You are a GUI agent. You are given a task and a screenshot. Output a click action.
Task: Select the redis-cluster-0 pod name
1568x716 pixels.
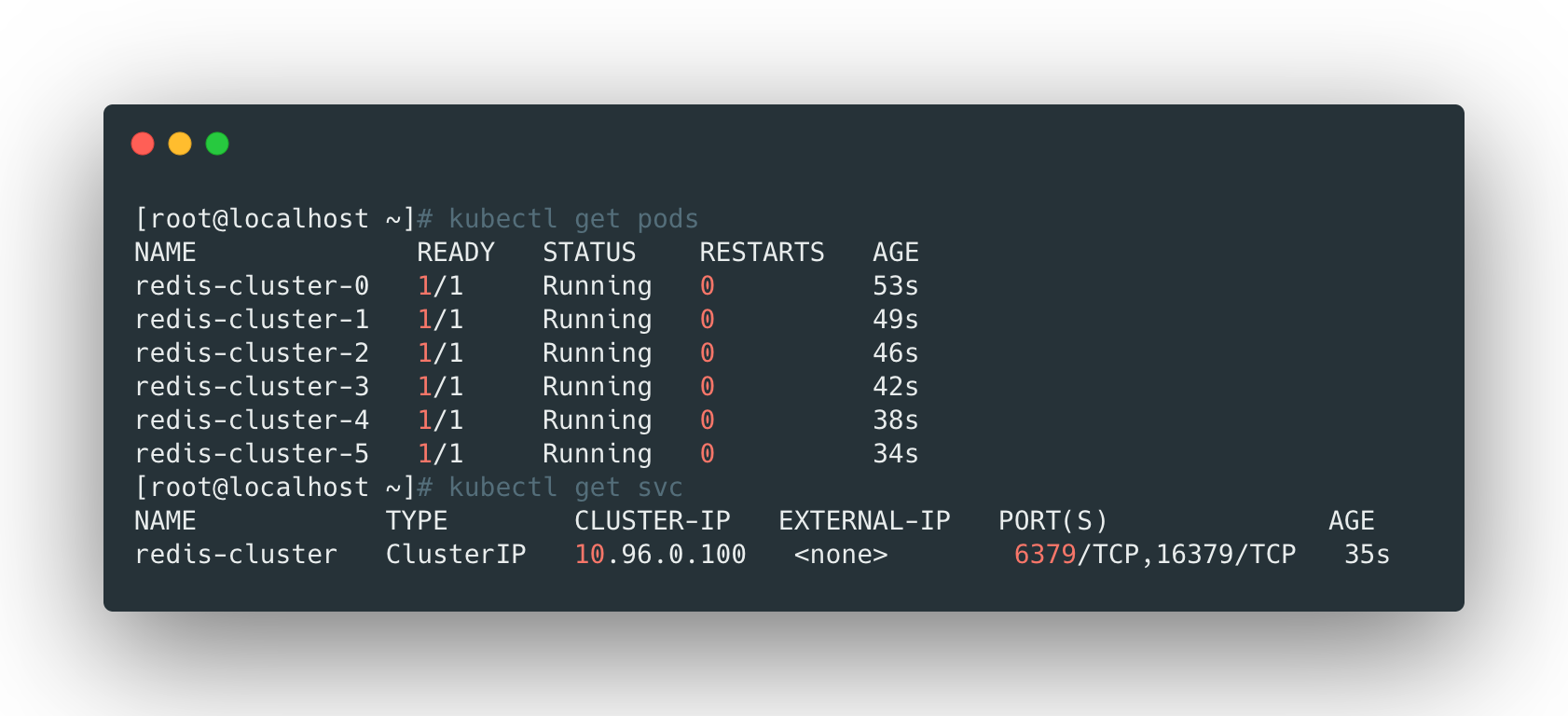[x=252, y=286]
